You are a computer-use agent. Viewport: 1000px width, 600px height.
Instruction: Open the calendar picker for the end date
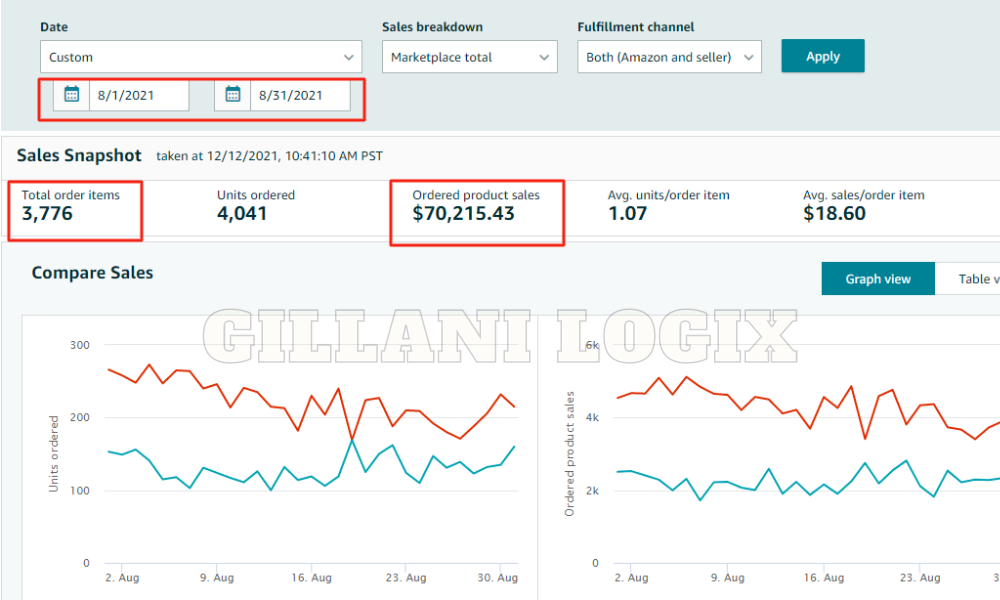point(232,95)
